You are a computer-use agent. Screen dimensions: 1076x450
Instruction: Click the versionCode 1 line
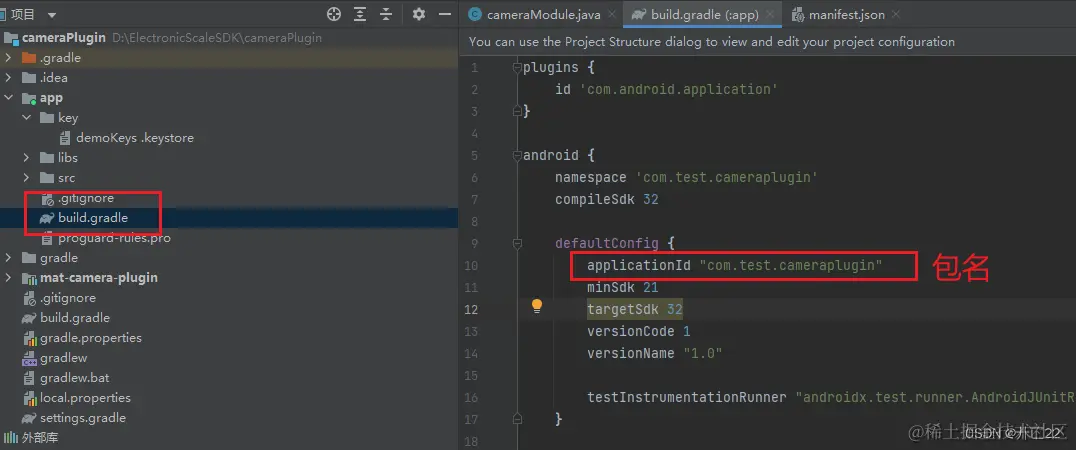coord(638,331)
